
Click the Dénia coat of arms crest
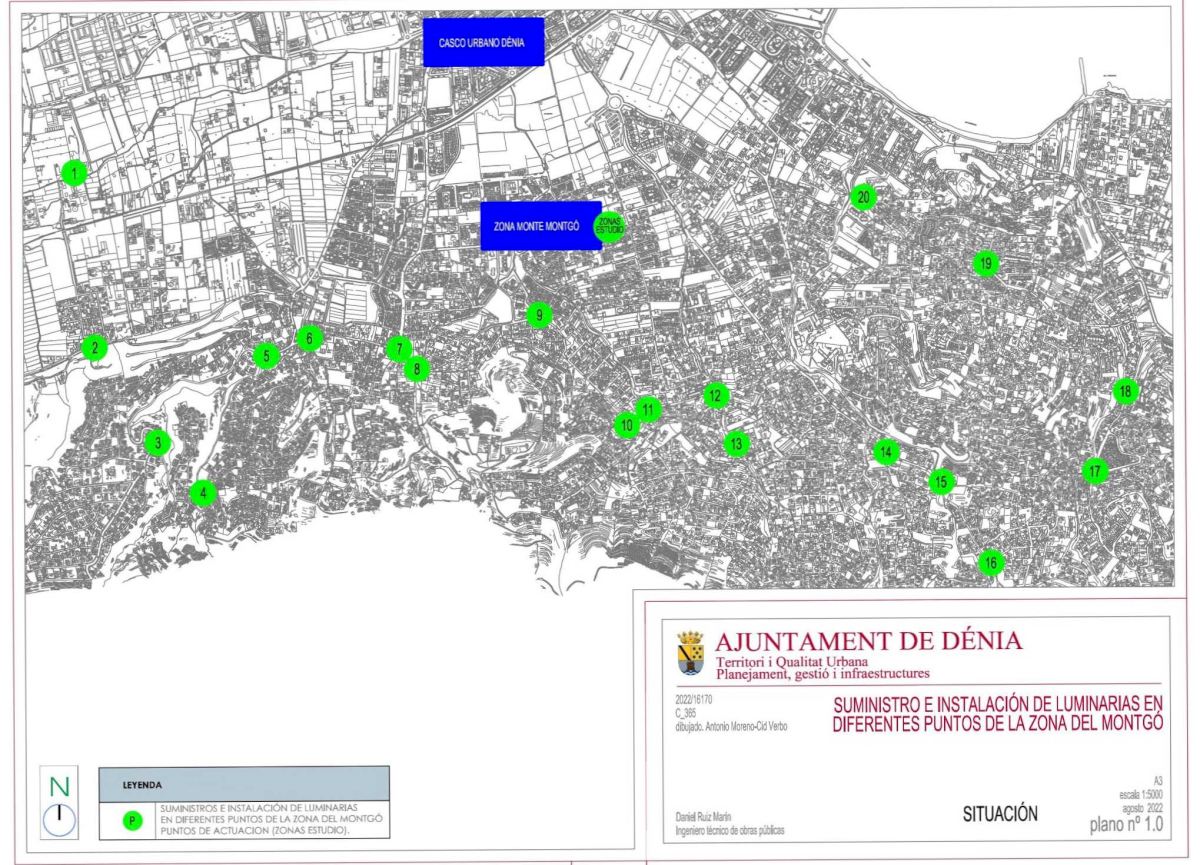[690, 652]
